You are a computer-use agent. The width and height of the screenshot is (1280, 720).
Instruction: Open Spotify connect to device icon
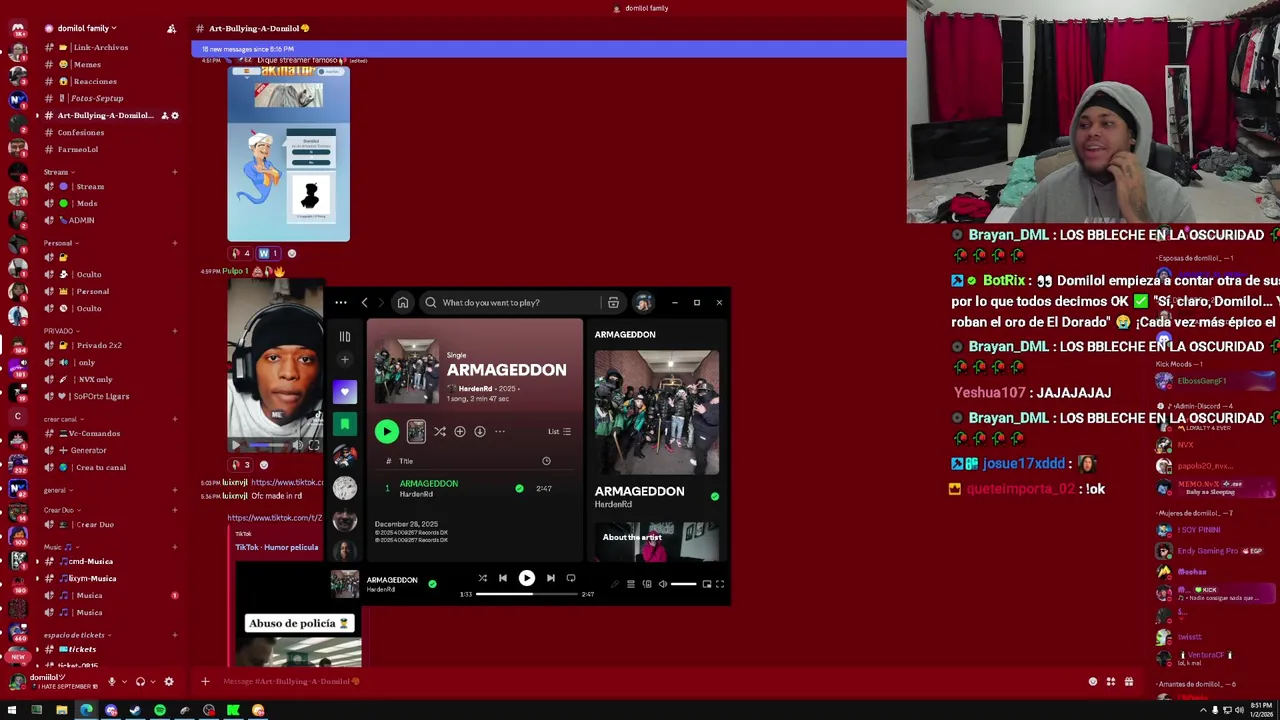click(x=647, y=584)
